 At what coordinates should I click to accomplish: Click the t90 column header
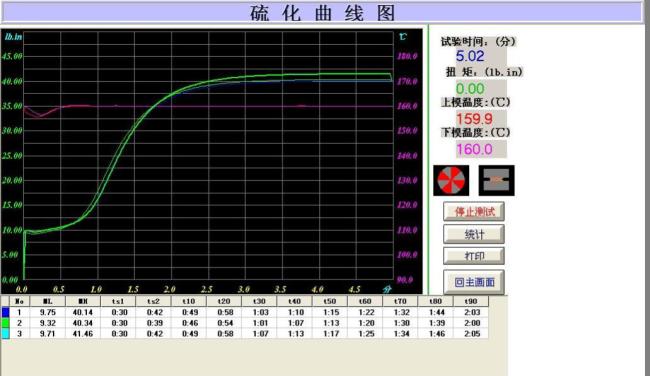pos(471,301)
